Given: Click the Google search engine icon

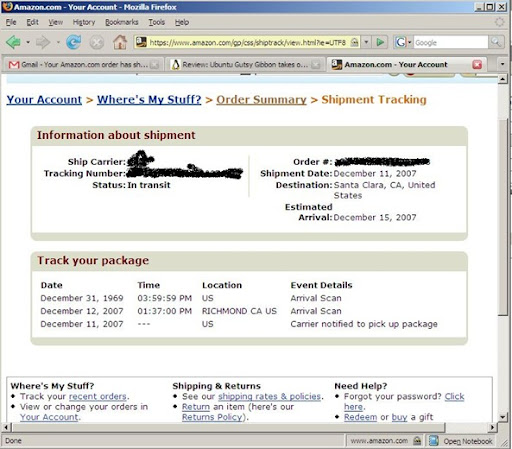Looking at the screenshot, I should (x=401, y=42).
